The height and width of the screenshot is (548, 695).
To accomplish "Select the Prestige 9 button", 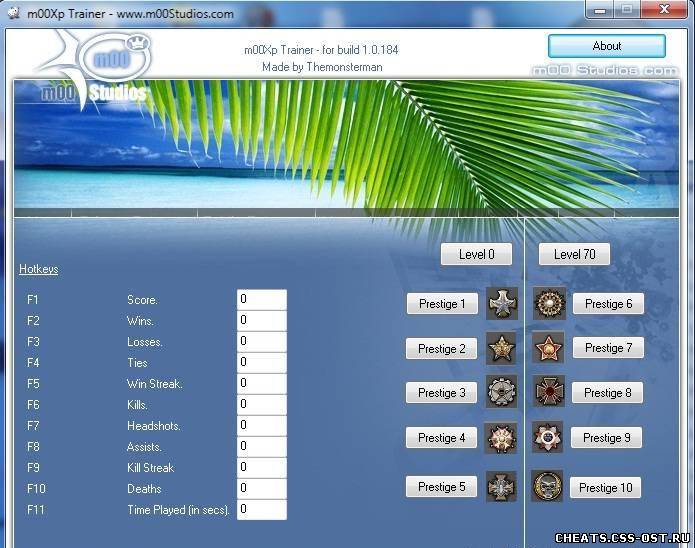I will [x=607, y=438].
